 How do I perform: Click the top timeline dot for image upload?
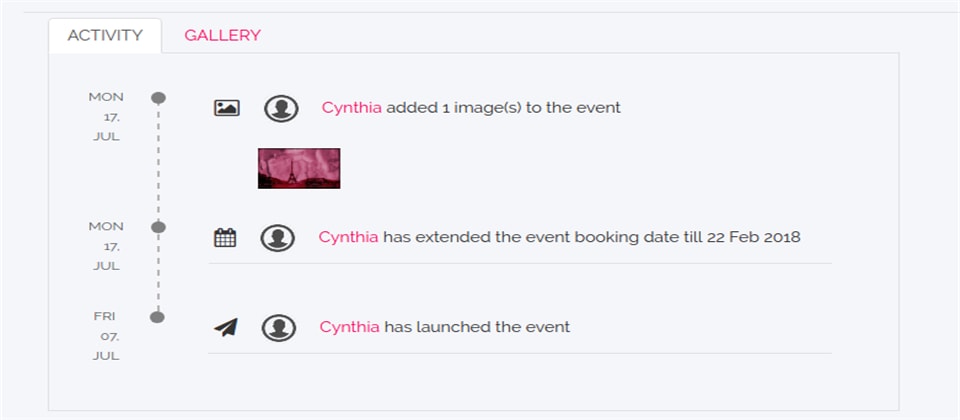click(158, 98)
